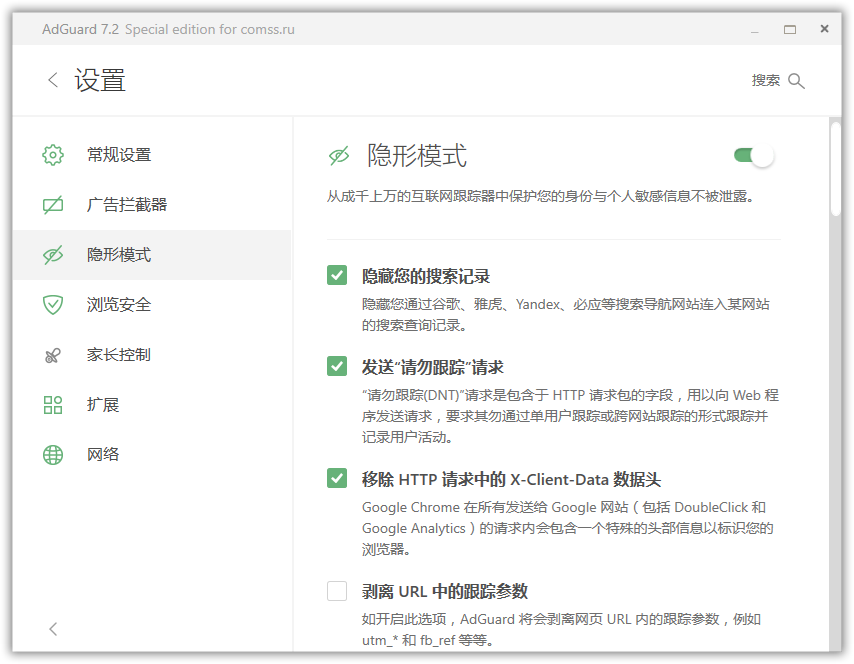854x664 pixels.
Task: Open the 网络 settings section
Action: tap(152, 455)
